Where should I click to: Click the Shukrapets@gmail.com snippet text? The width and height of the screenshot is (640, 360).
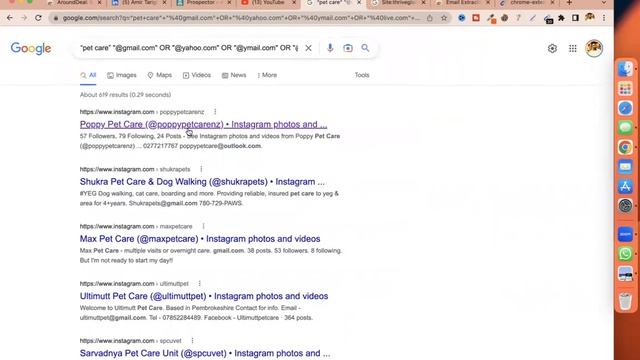click(163, 203)
